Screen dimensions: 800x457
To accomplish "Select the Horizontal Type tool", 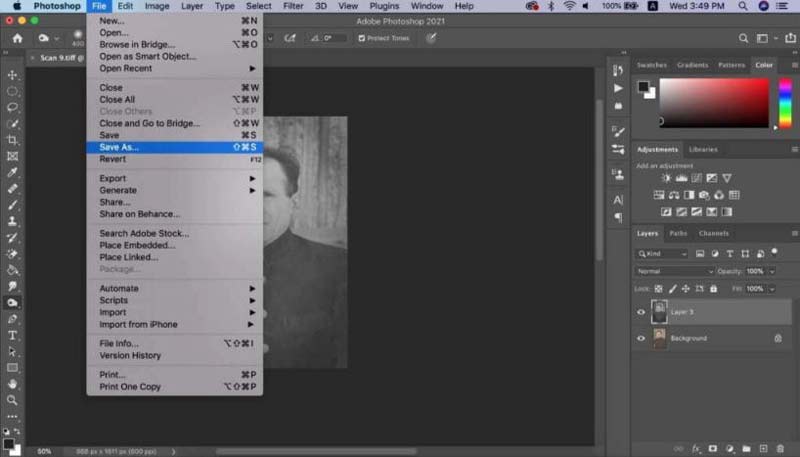I will [x=12, y=336].
